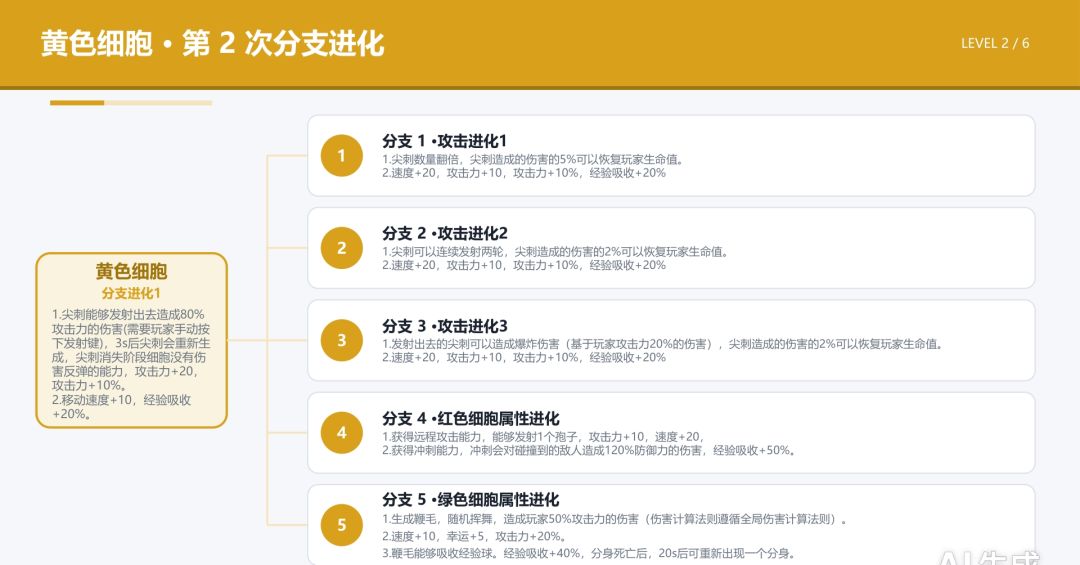Click the node card description about 尖刺能够发射
The width and height of the screenshot is (1080, 565).
tap(131, 364)
